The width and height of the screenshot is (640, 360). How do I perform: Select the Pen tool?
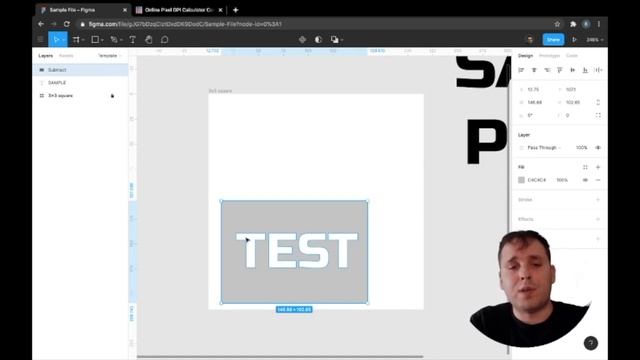(114, 40)
